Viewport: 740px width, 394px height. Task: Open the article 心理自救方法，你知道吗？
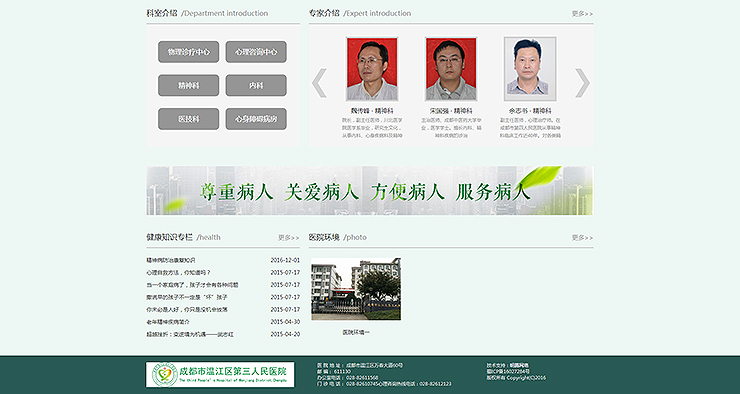pyautogui.click(x=178, y=272)
